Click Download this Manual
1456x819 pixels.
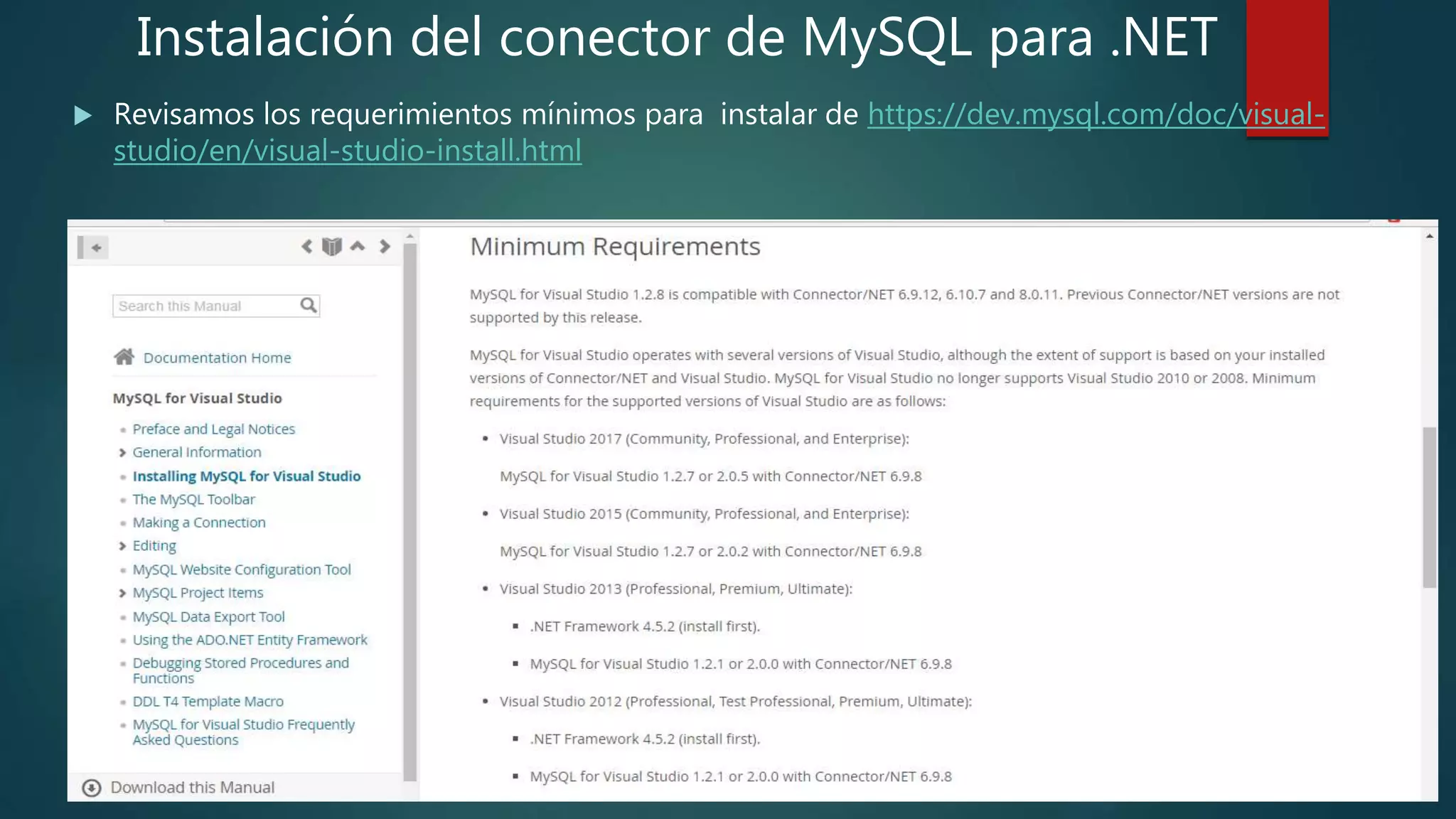point(192,788)
